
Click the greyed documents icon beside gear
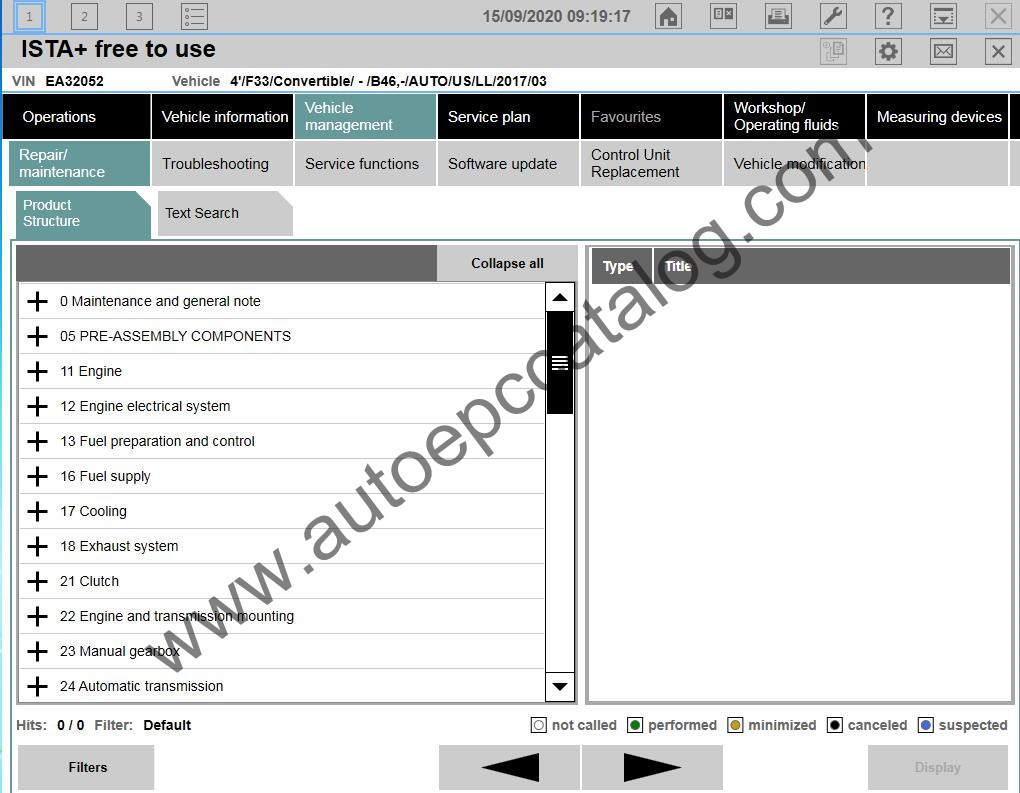[x=833, y=51]
